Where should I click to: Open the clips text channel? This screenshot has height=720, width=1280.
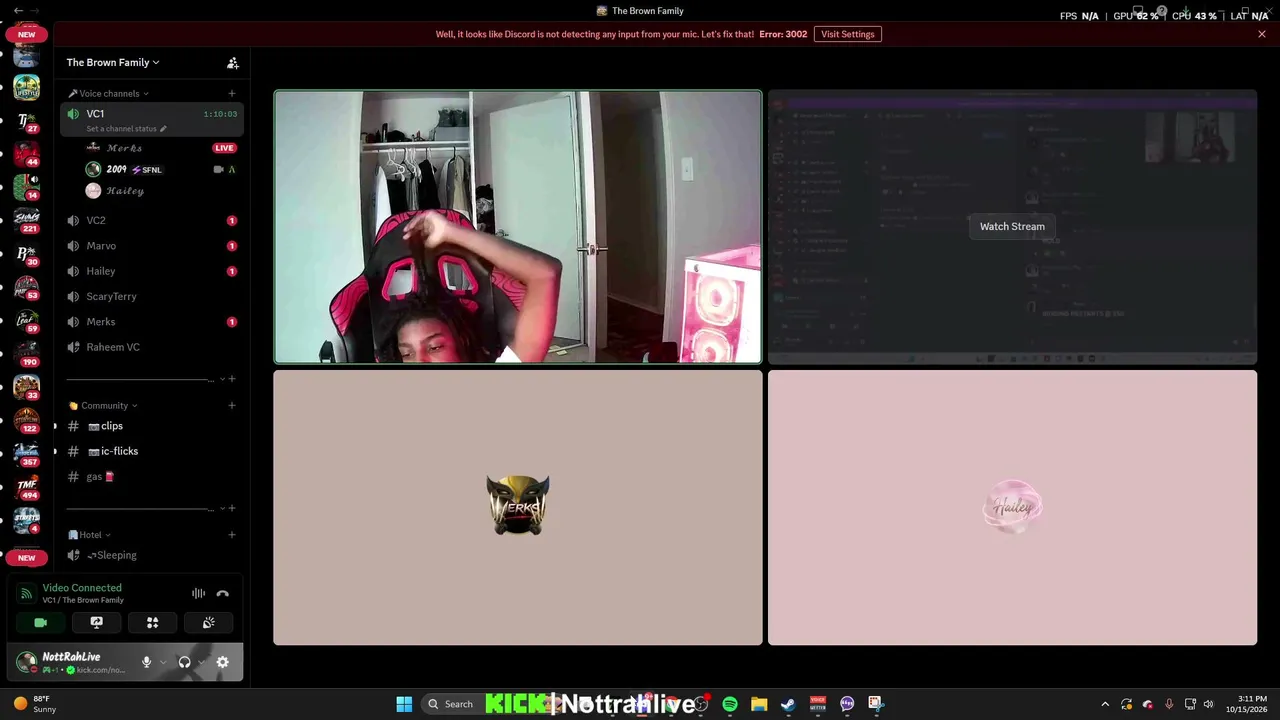152,426
